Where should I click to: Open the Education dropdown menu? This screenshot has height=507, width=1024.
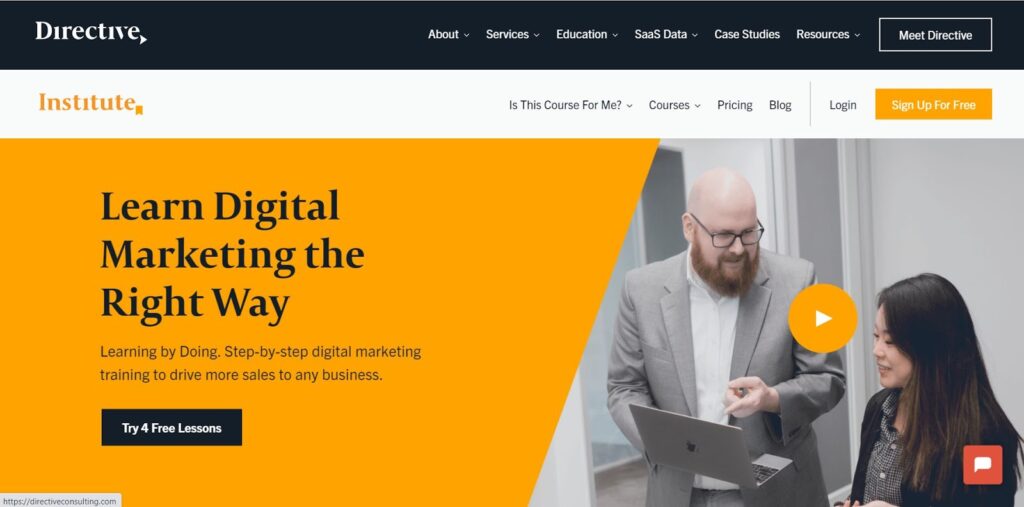(587, 35)
